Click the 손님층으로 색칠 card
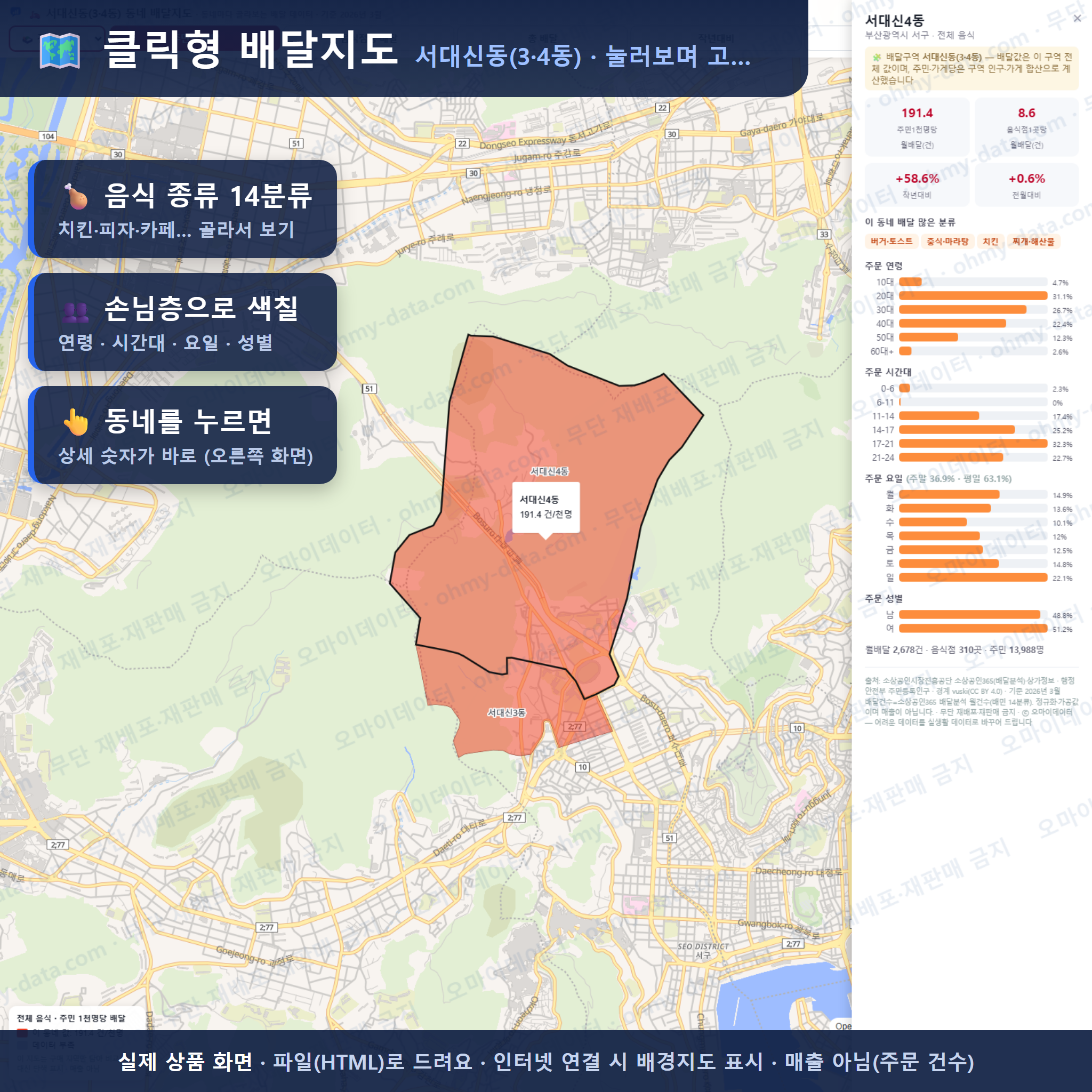The width and height of the screenshot is (1092, 1092). [182, 322]
